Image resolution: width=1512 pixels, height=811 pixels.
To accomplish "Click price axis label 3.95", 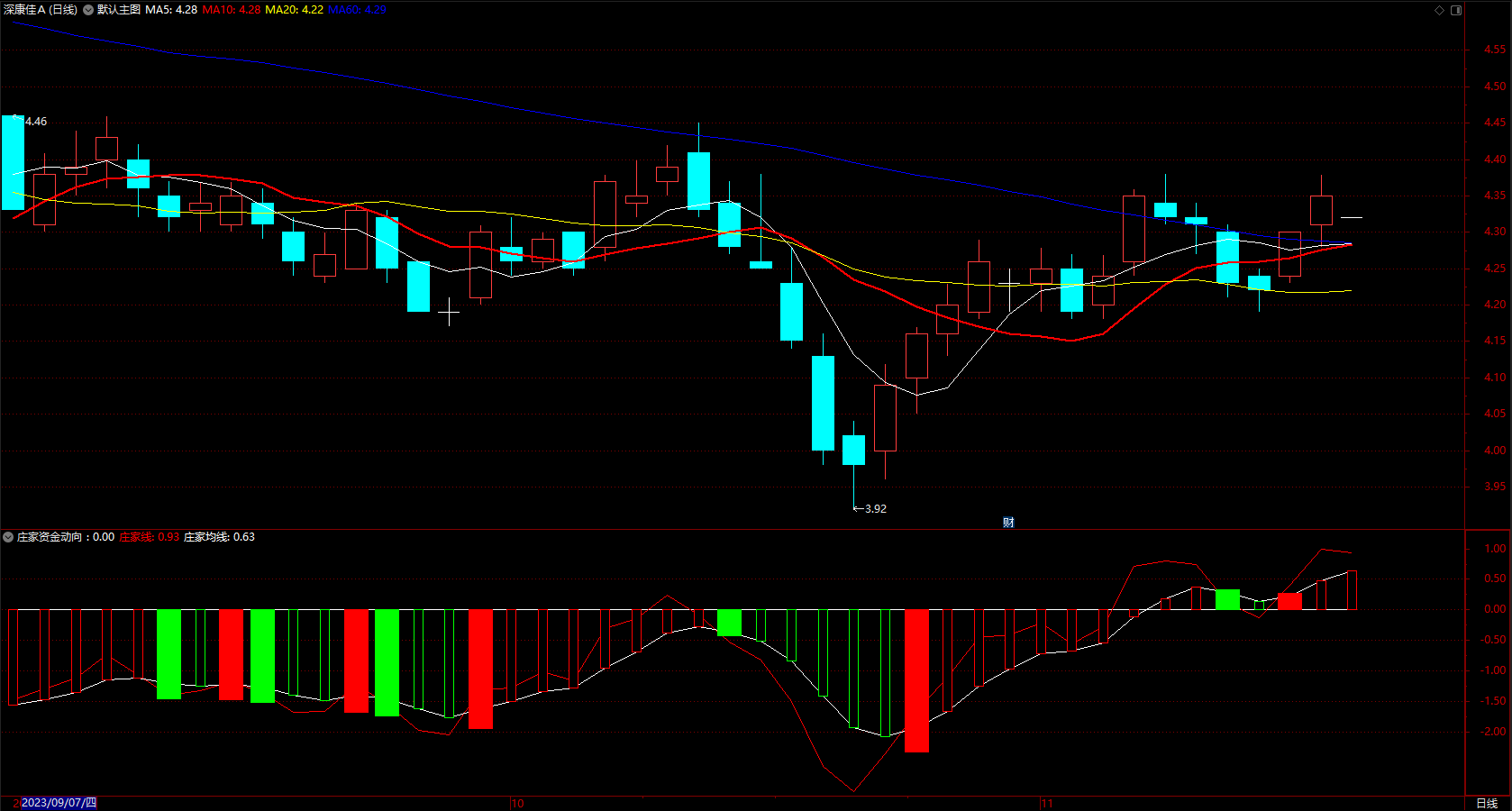I will [1495, 487].
